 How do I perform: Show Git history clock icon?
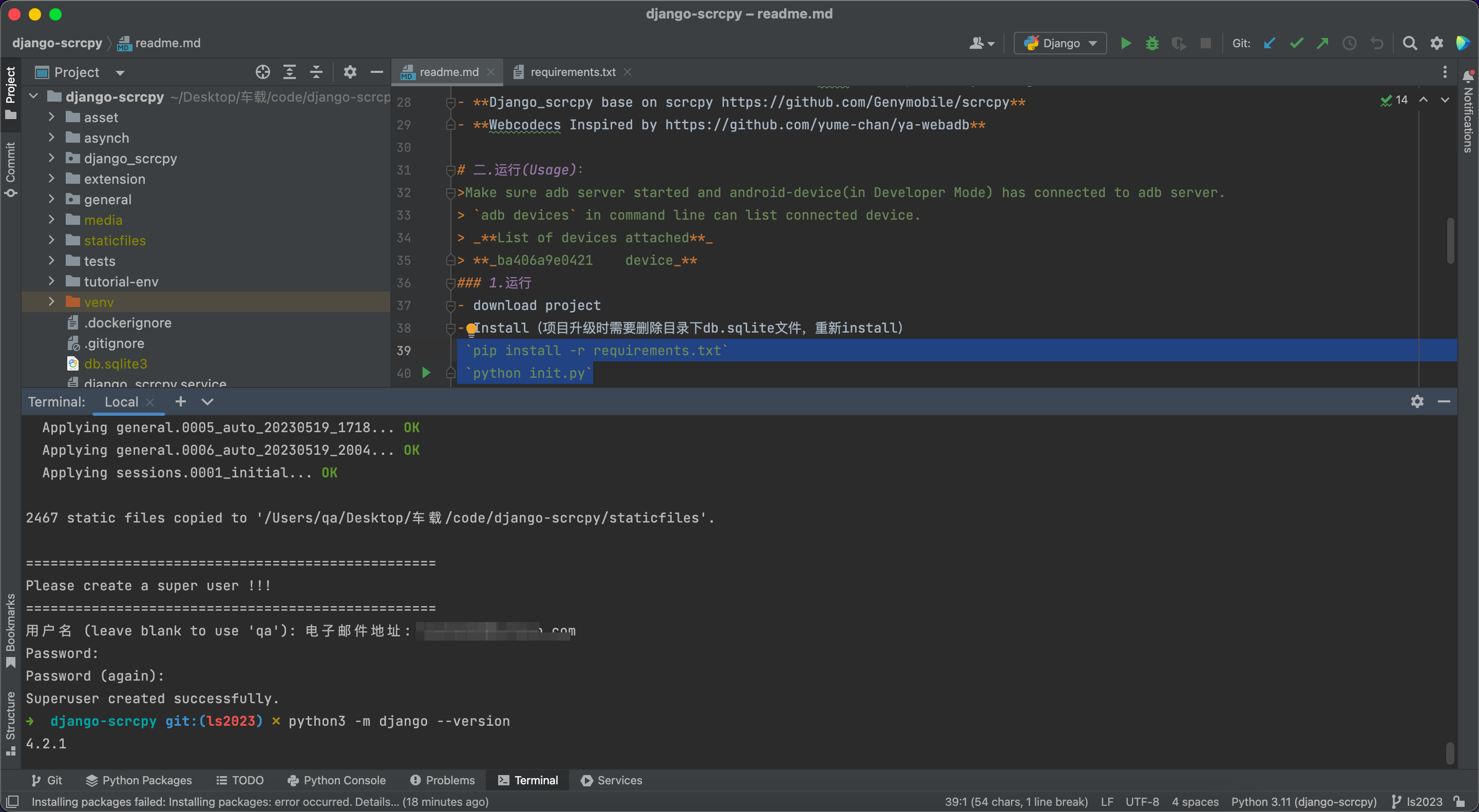(1350, 44)
